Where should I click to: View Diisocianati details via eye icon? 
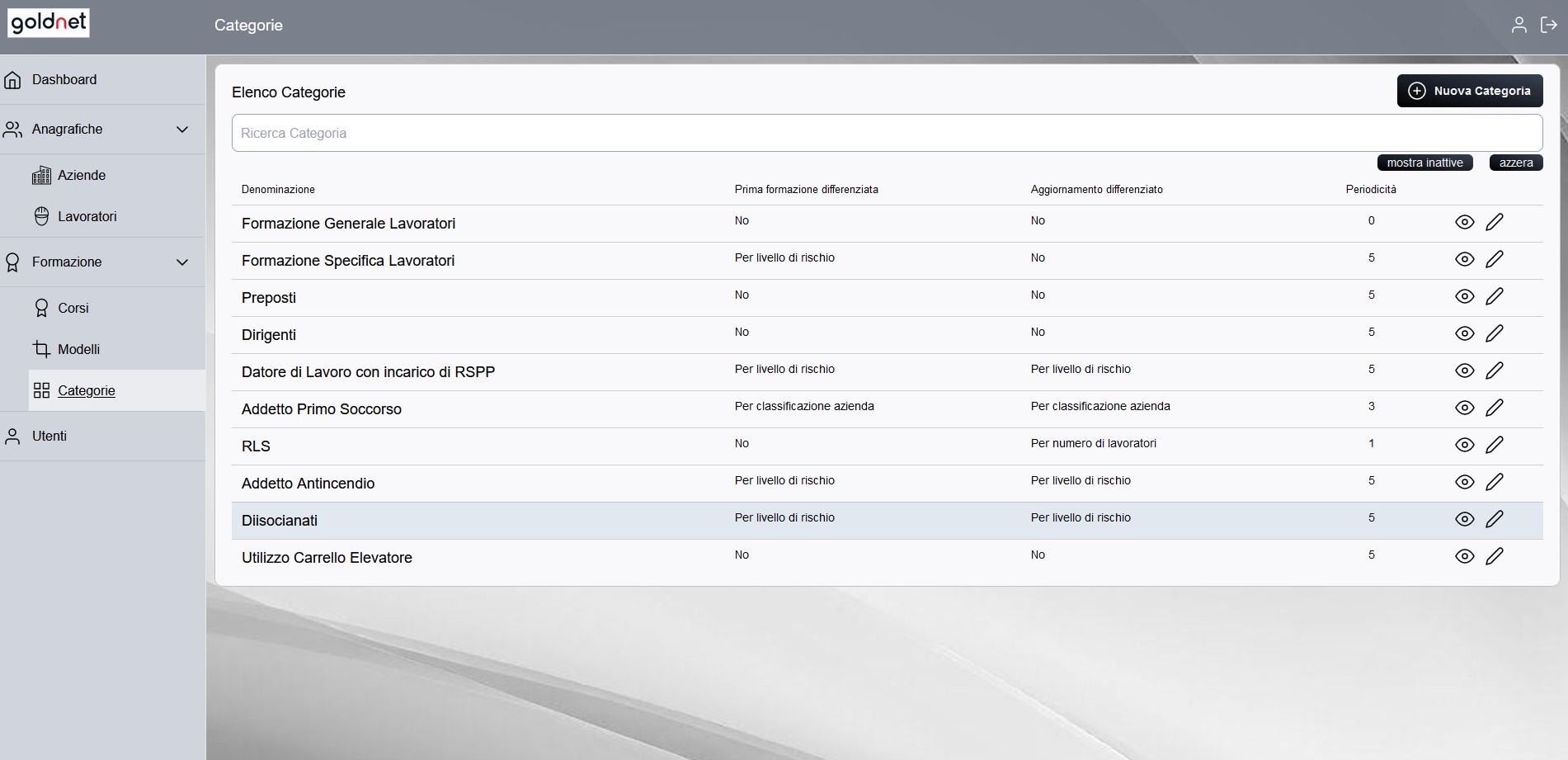1465,519
